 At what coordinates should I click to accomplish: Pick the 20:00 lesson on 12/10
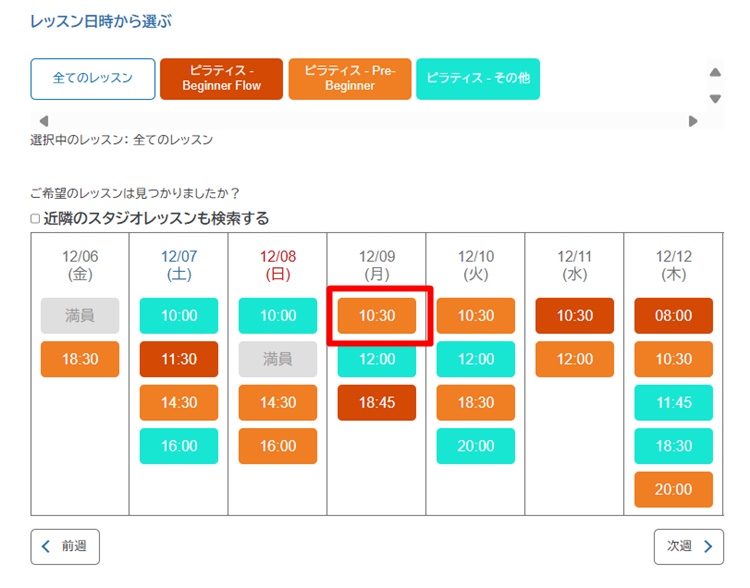[476, 446]
